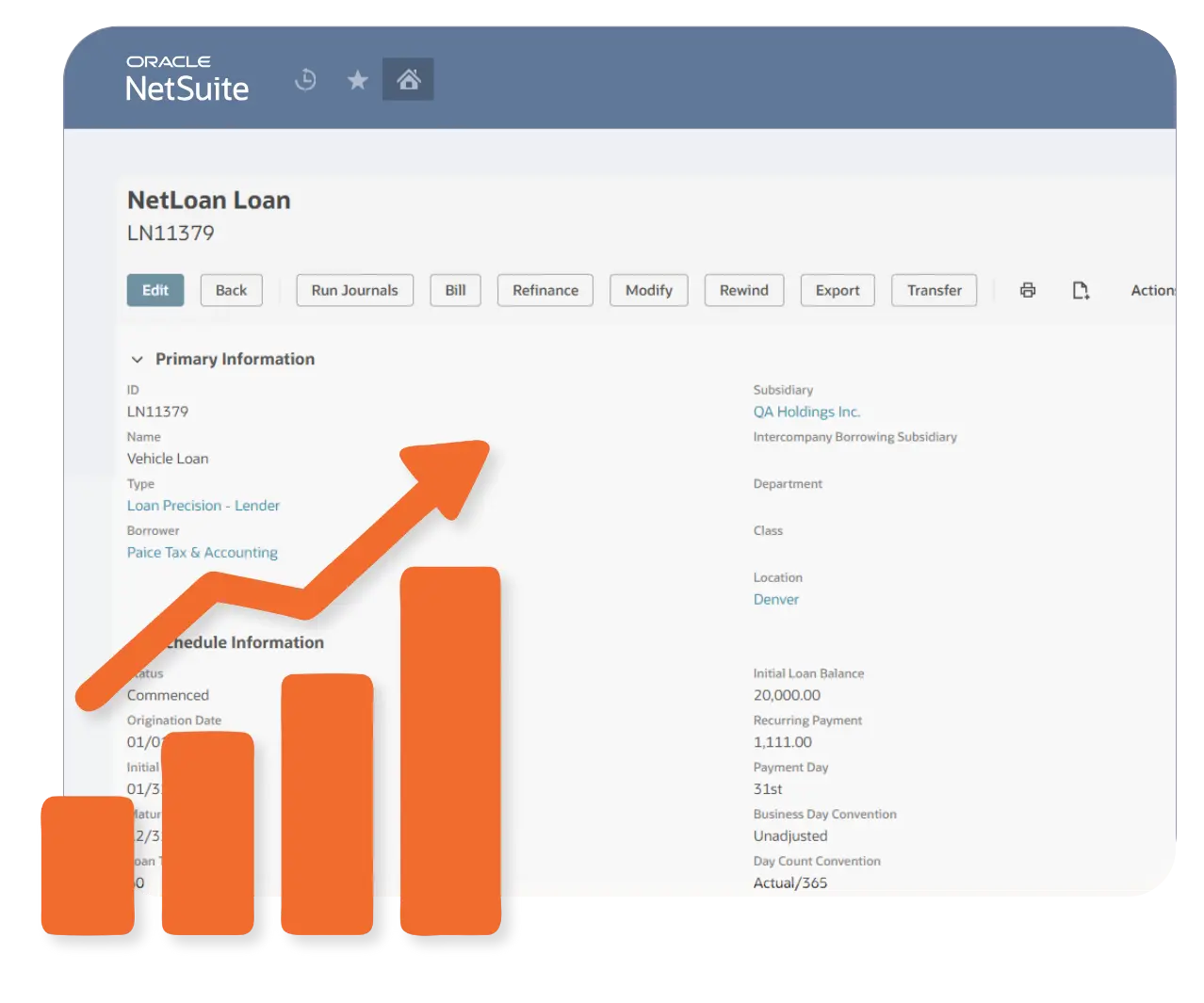Click the Edit button

(x=155, y=290)
